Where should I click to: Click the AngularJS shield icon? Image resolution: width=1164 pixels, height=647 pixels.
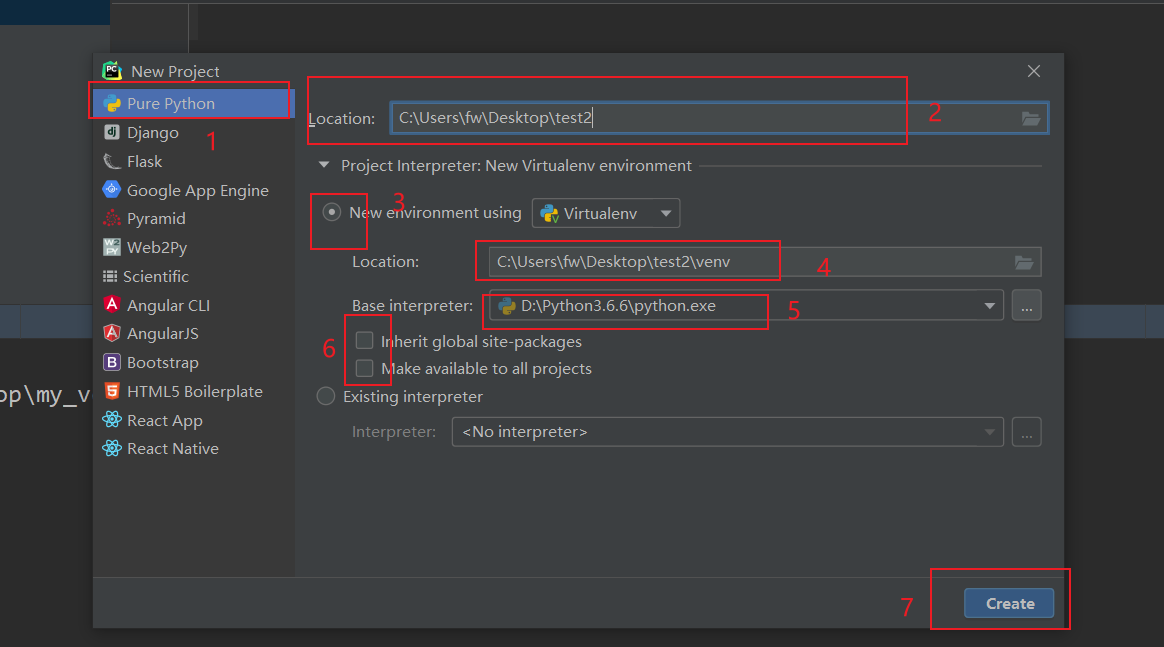111,333
